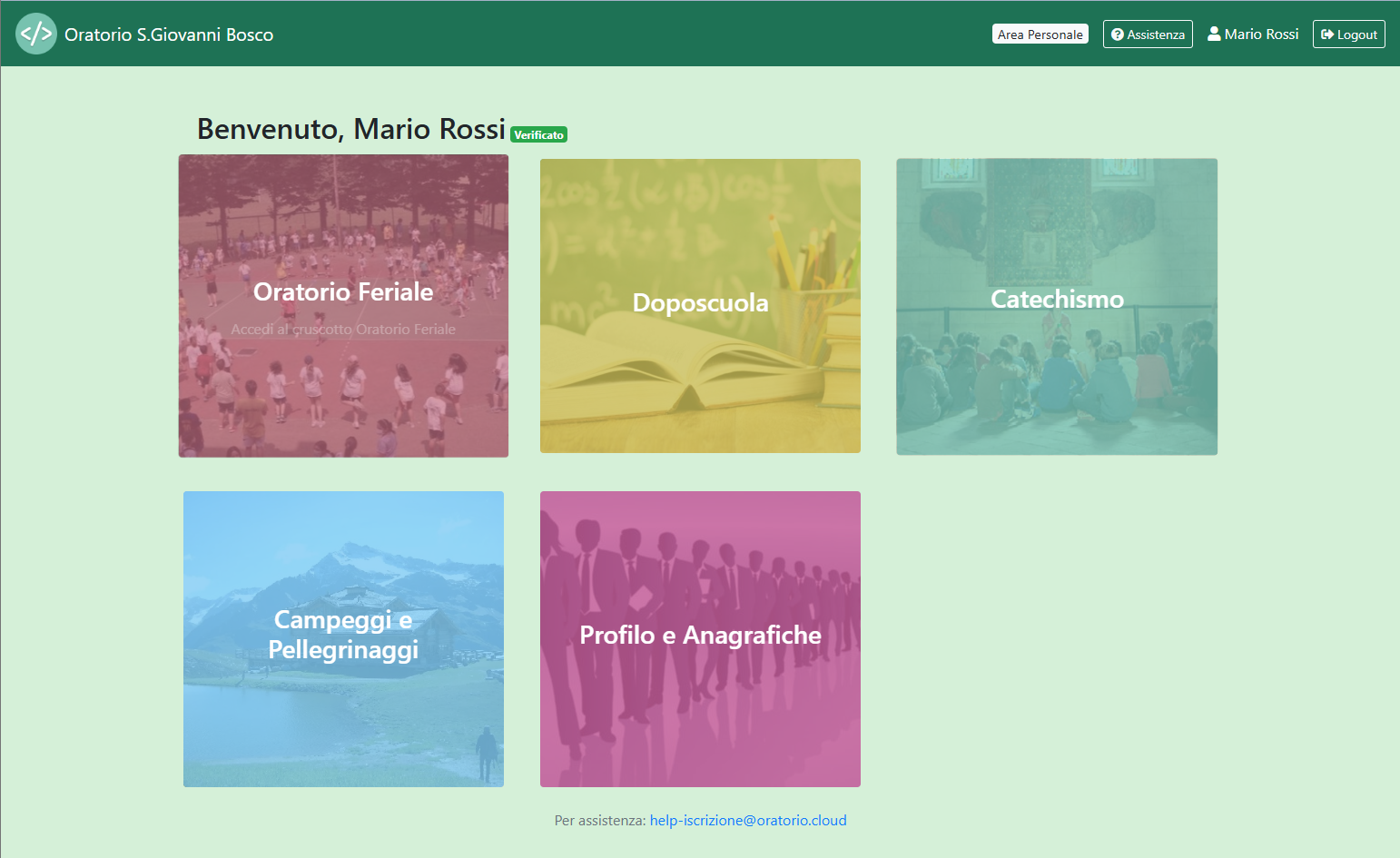Image resolution: width=1400 pixels, height=858 pixels.
Task: Click Mario Rossi in the navbar
Action: pyautogui.click(x=1261, y=33)
